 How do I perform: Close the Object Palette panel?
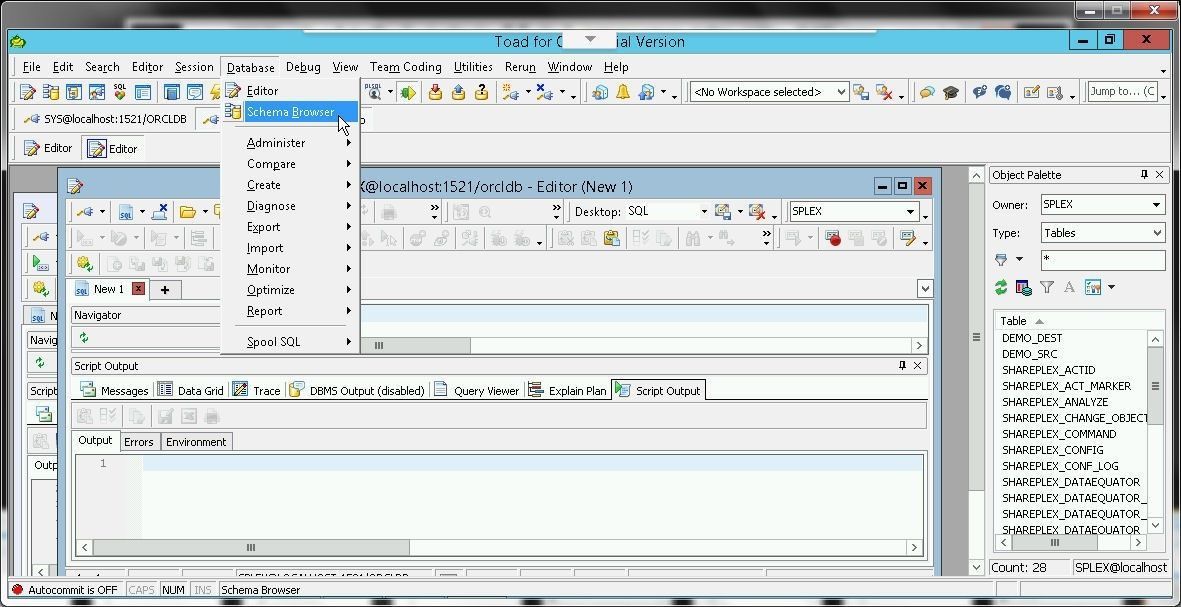point(1160,175)
